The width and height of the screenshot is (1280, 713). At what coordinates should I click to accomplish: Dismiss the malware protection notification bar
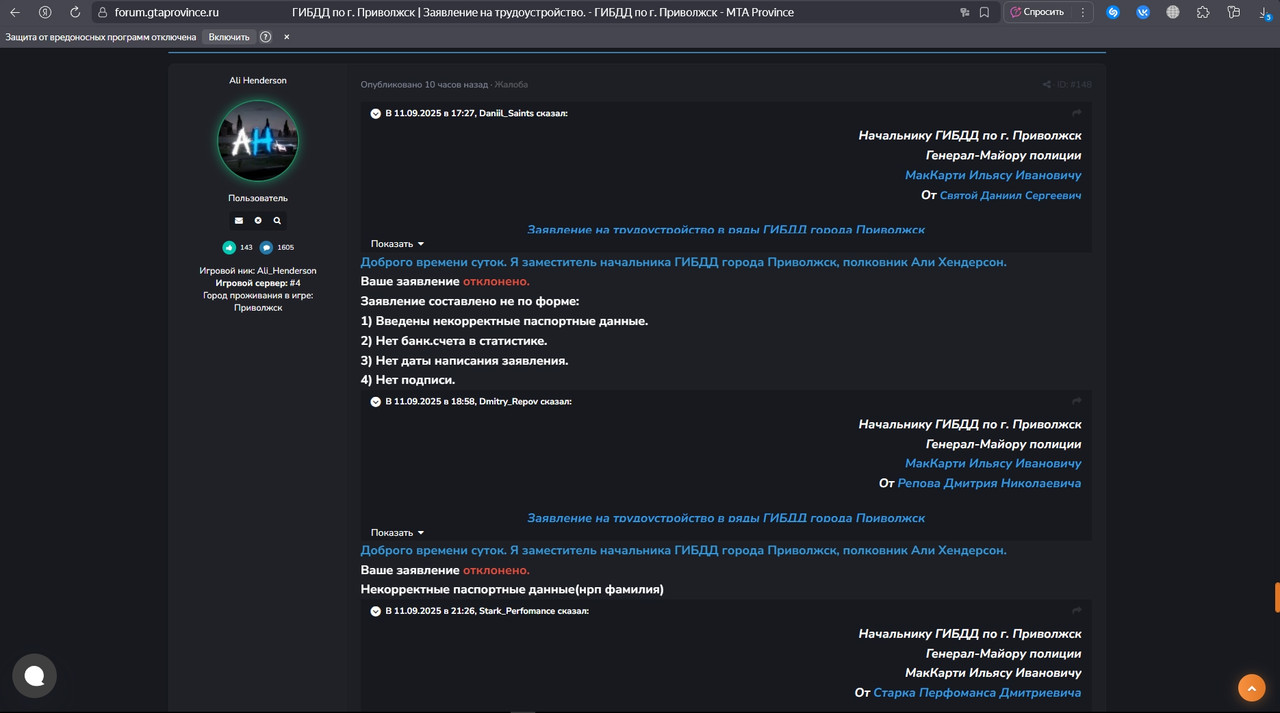pyautogui.click(x=286, y=37)
